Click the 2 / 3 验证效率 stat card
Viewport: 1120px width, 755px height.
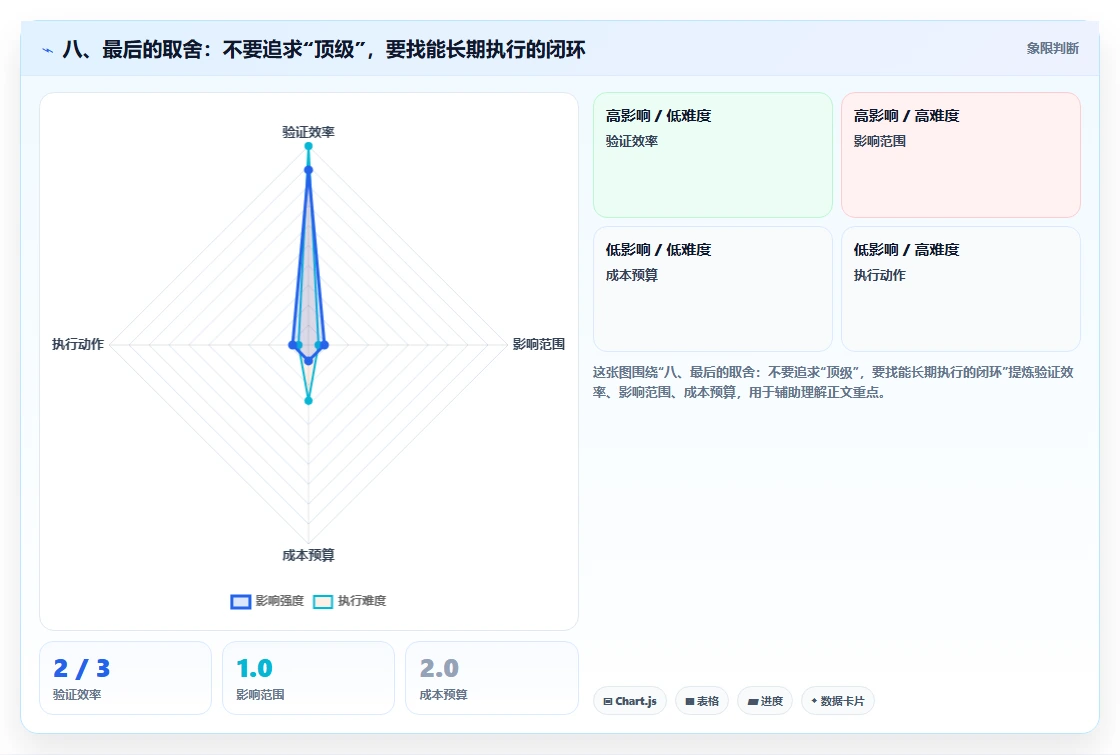[126, 678]
